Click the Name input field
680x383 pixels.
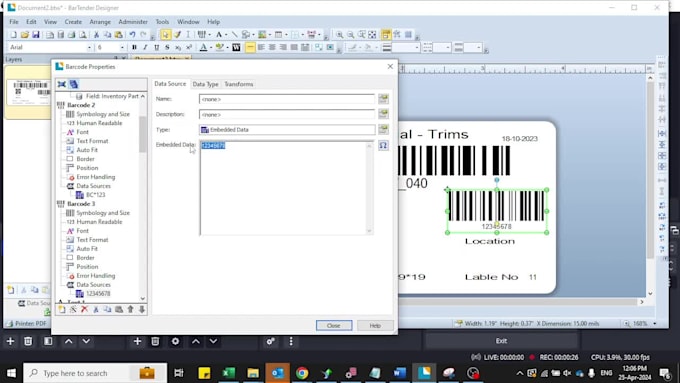tap(287, 99)
